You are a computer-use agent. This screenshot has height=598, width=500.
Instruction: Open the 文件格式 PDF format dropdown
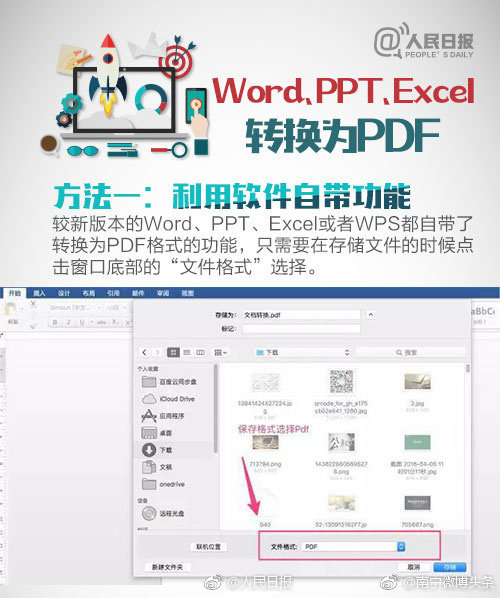point(353,547)
